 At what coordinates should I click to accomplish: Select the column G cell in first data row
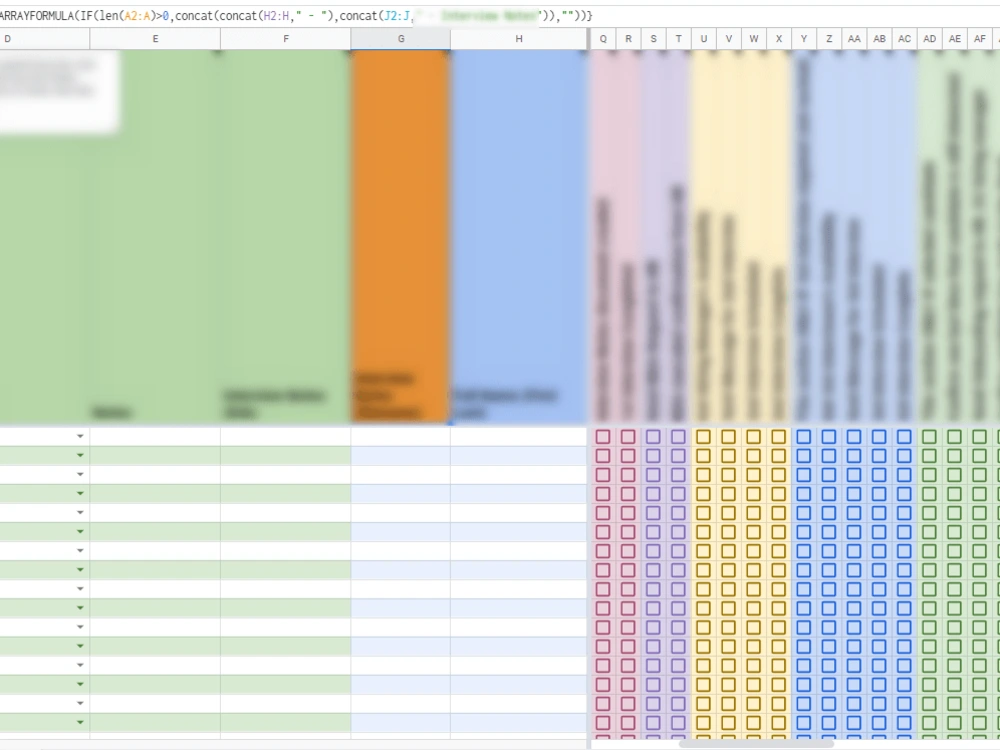click(x=401, y=437)
